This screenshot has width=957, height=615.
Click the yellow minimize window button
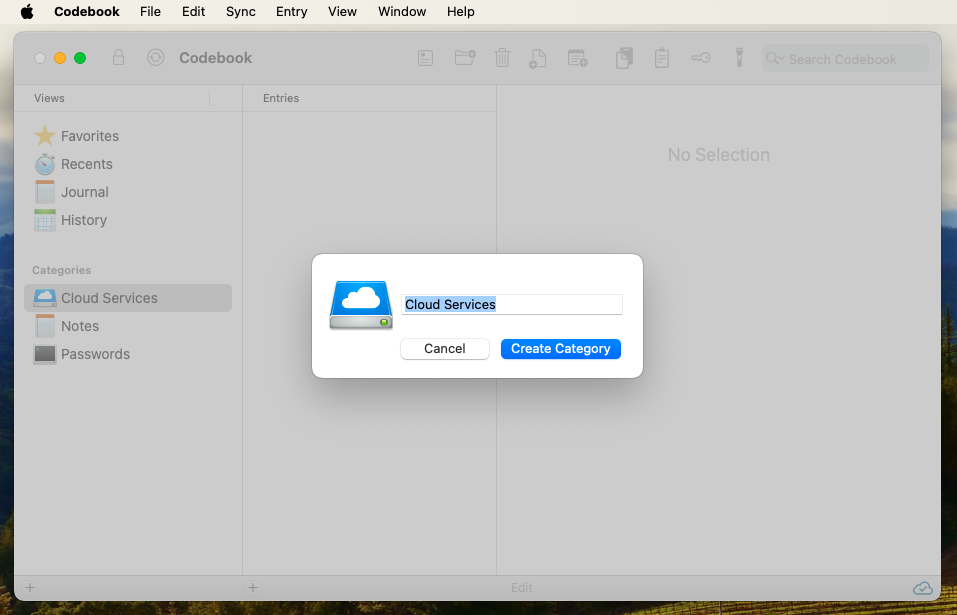coord(60,58)
